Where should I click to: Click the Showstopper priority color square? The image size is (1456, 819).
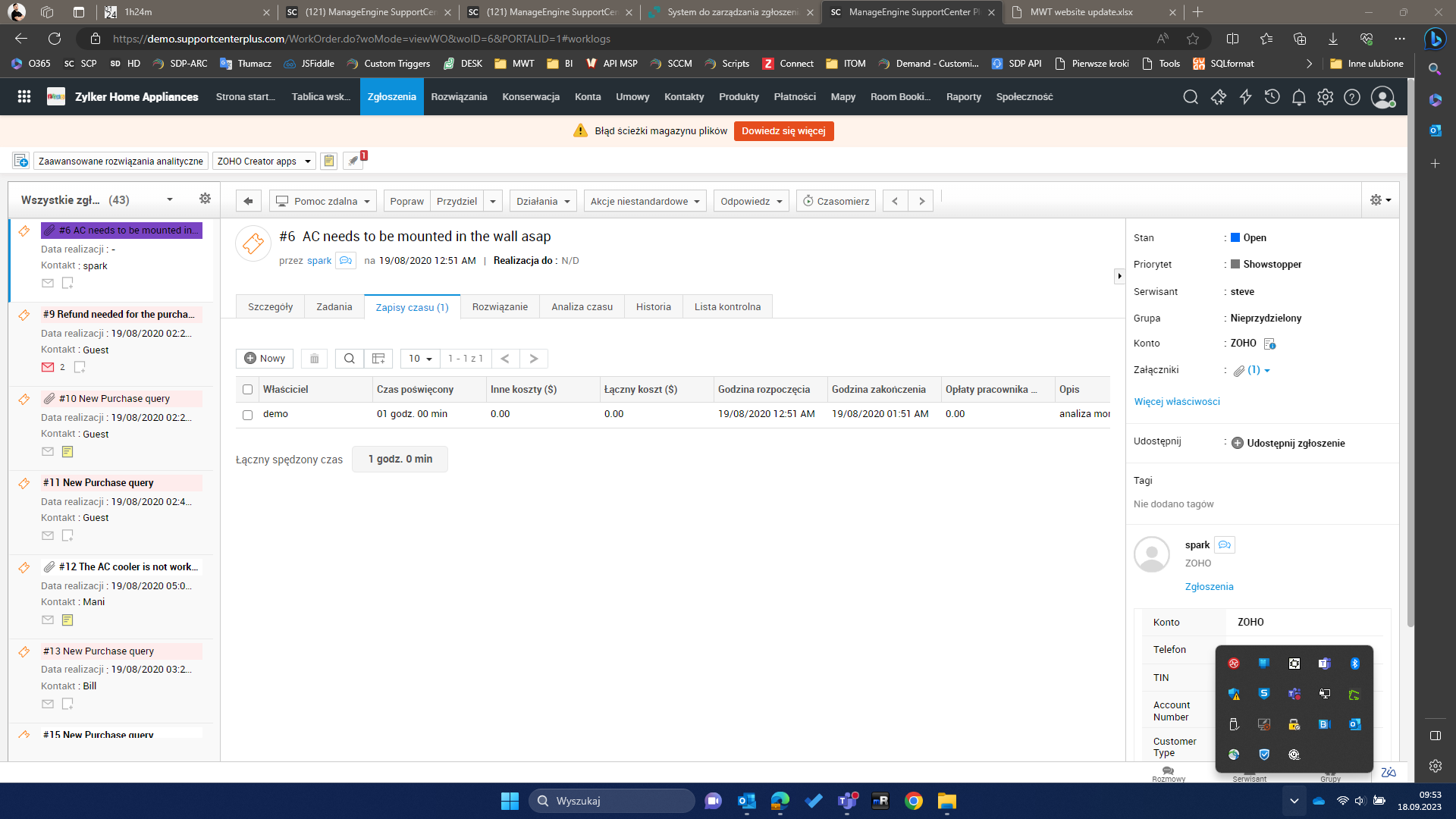pyautogui.click(x=1235, y=264)
